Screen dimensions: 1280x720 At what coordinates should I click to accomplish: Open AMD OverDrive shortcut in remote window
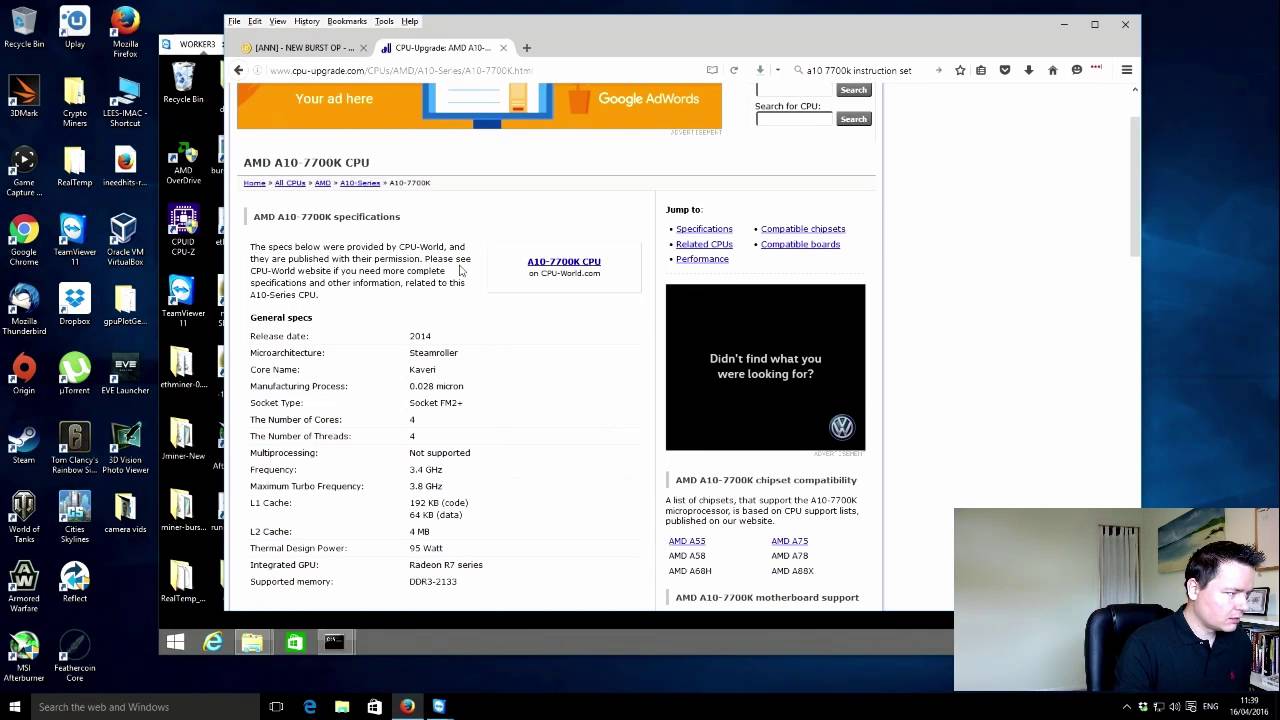click(183, 163)
